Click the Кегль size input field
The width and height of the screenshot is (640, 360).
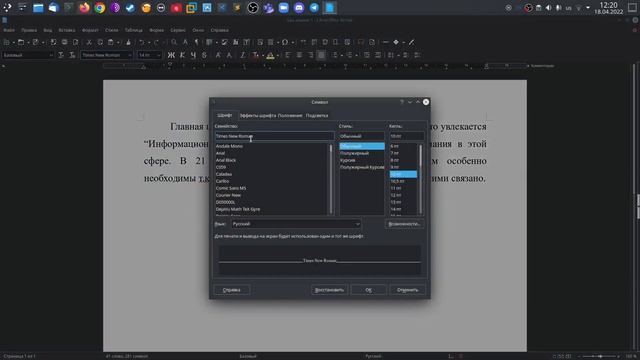tap(407, 136)
